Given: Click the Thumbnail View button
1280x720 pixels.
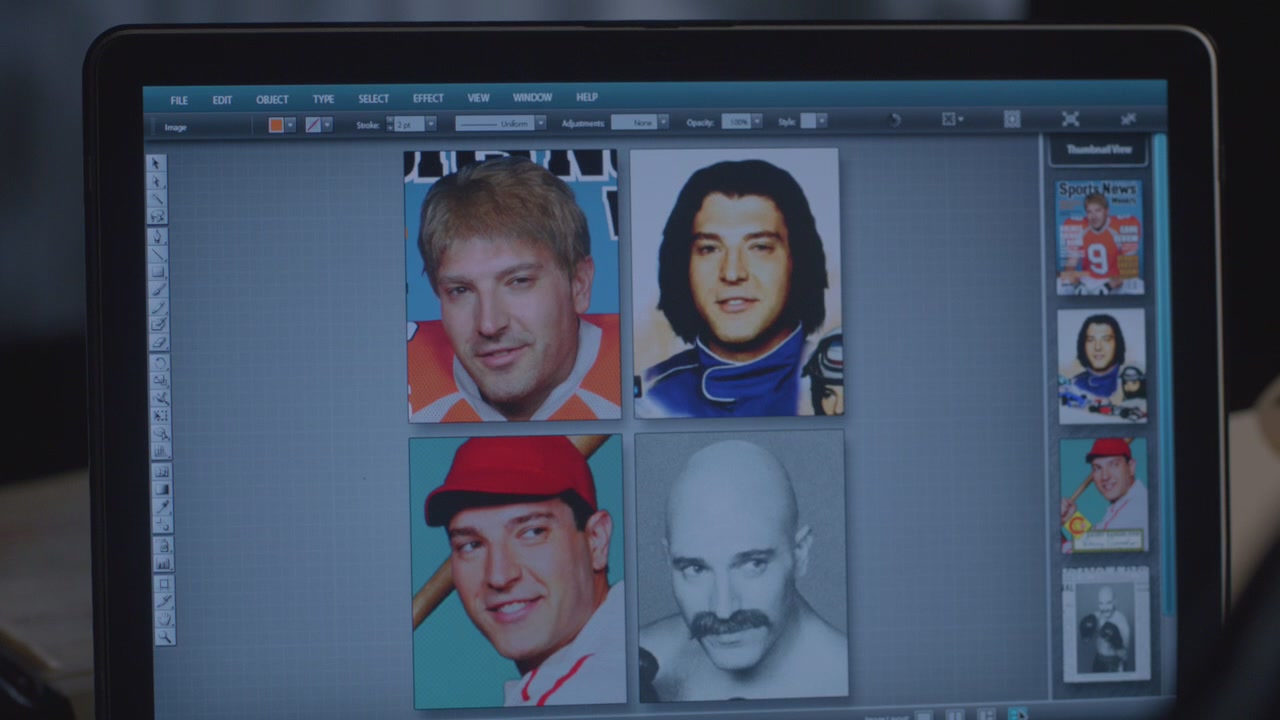Looking at the screenshot, I should click(x=1098, y=150).
